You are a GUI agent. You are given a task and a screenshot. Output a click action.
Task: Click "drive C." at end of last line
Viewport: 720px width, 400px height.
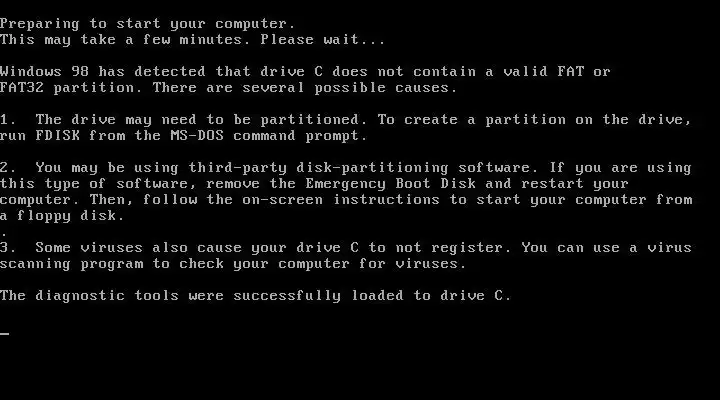point(475,296)
